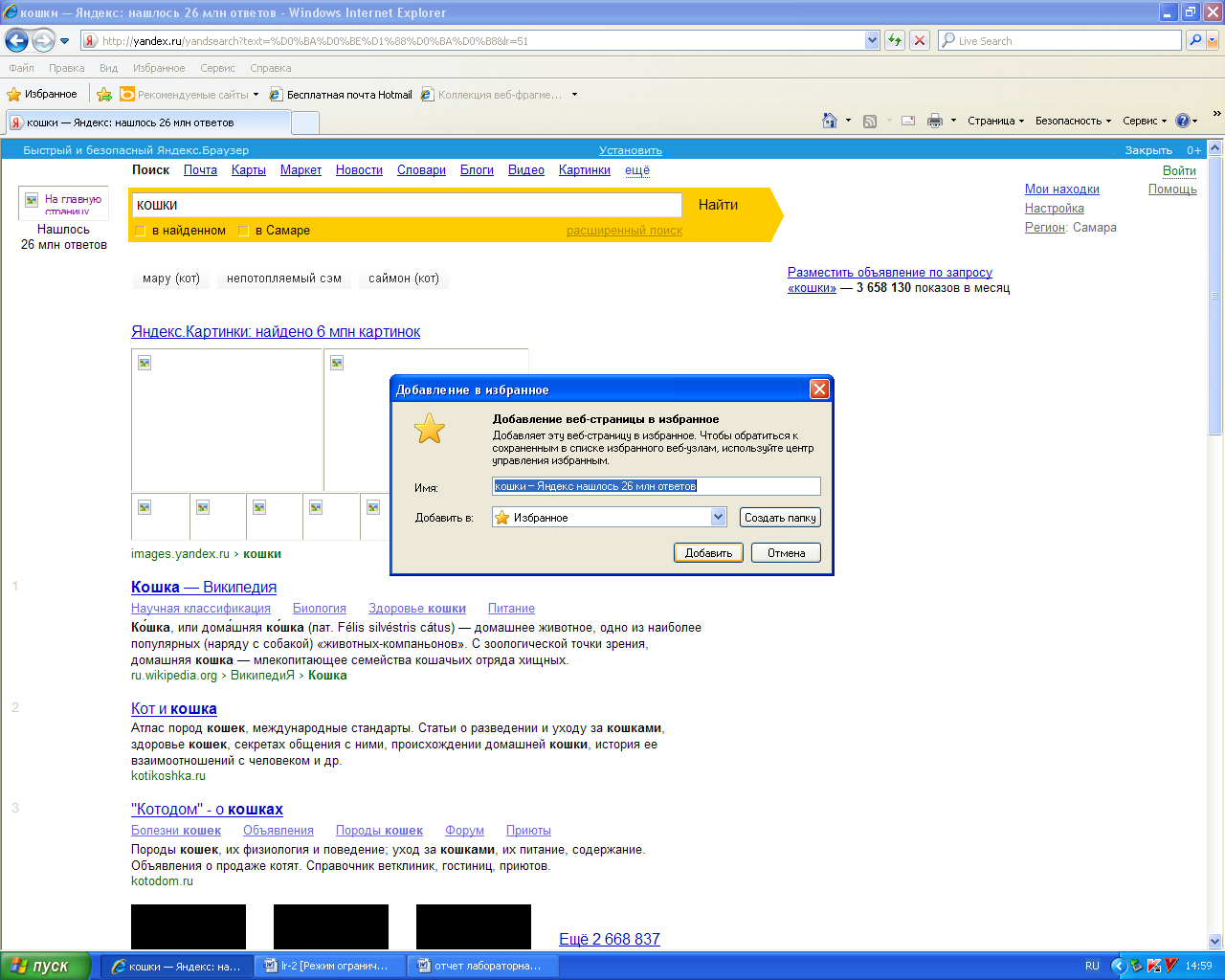Viewport: 1225px width, 980px height.
Task: Switch to lr-2 Word document taskbar button
Action: pos(331,966)
